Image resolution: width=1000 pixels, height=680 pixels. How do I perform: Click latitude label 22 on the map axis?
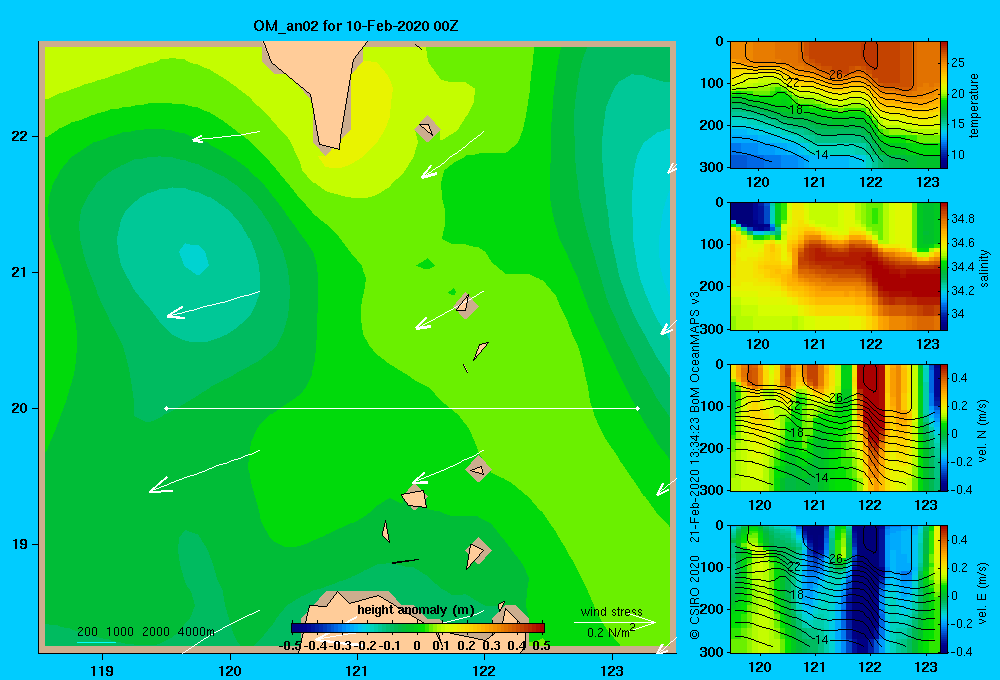(20, 137)
